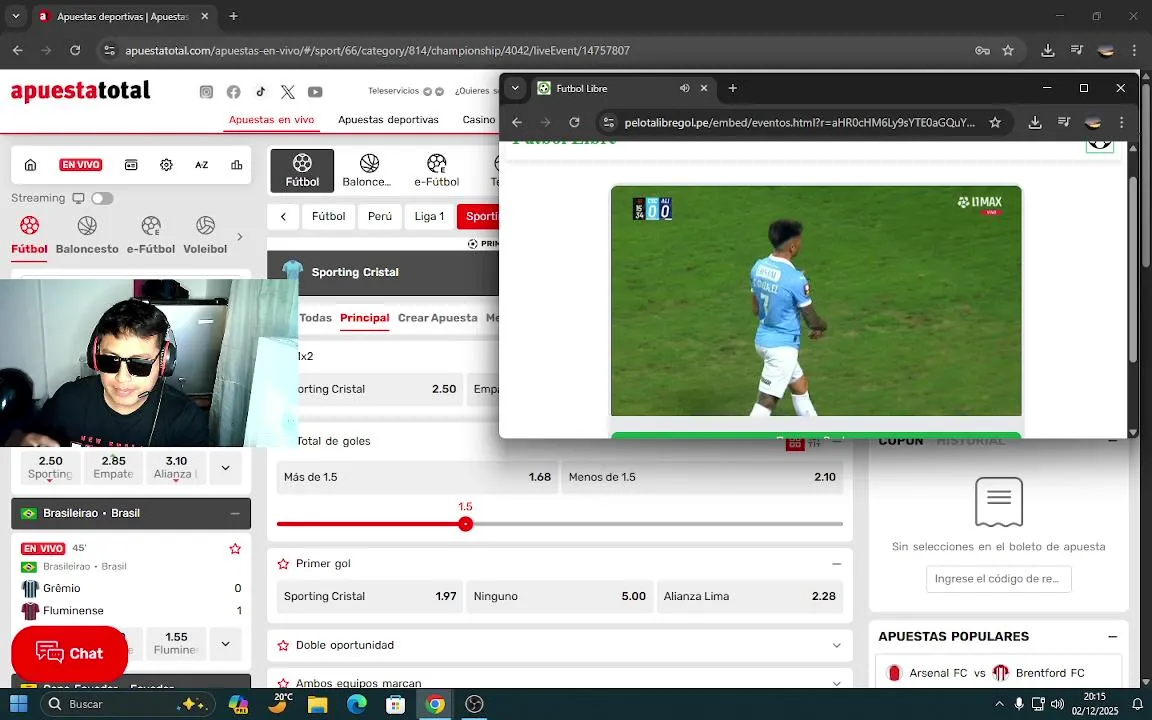1152x720 pixels.
Task: Go back with breadcrumb left arrow
Action: pos(284,216)
